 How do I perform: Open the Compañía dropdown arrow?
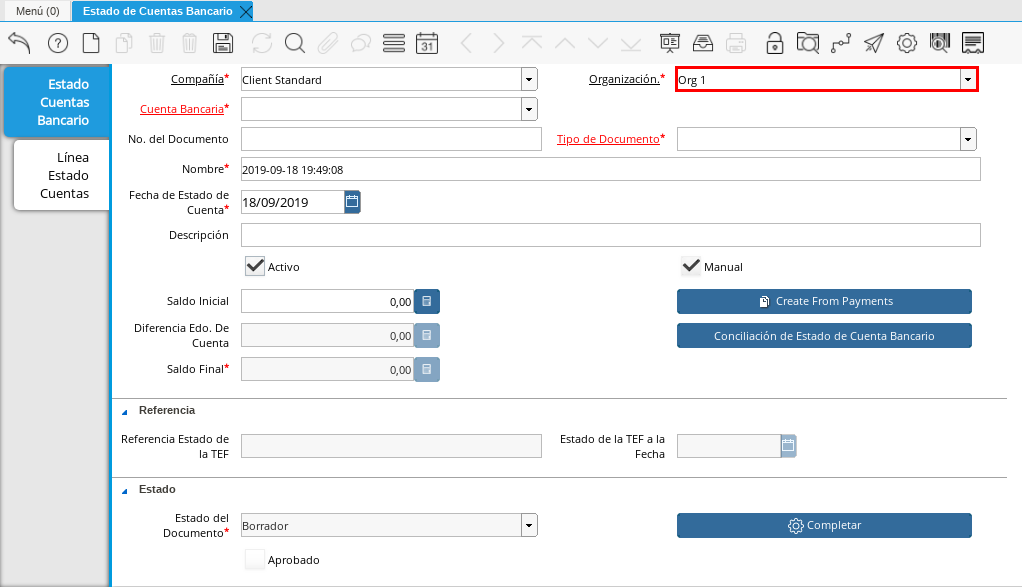click(529, 79)
